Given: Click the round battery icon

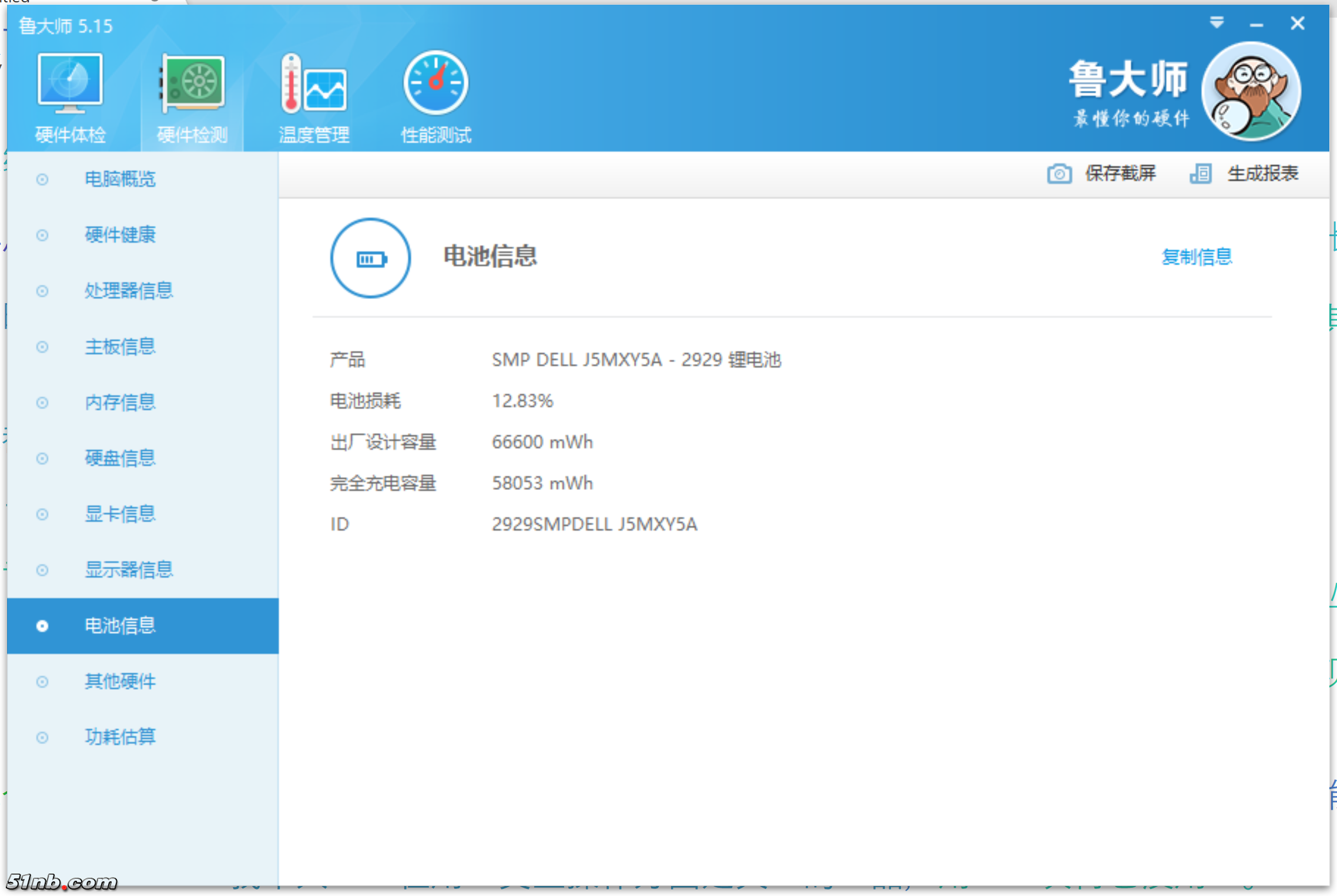Looking at the screenshot, I should [x=370, y=259].
